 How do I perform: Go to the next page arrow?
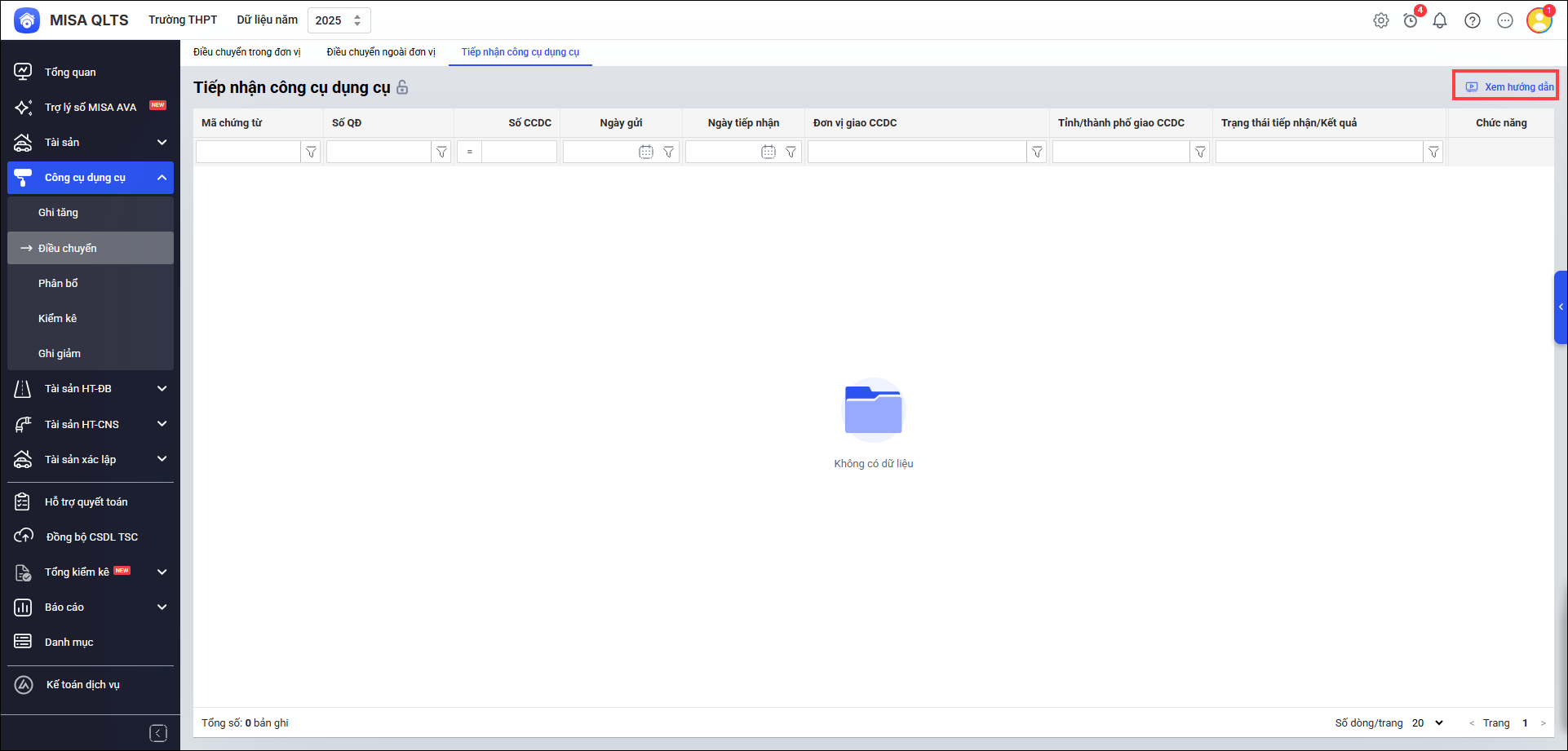1543,723
